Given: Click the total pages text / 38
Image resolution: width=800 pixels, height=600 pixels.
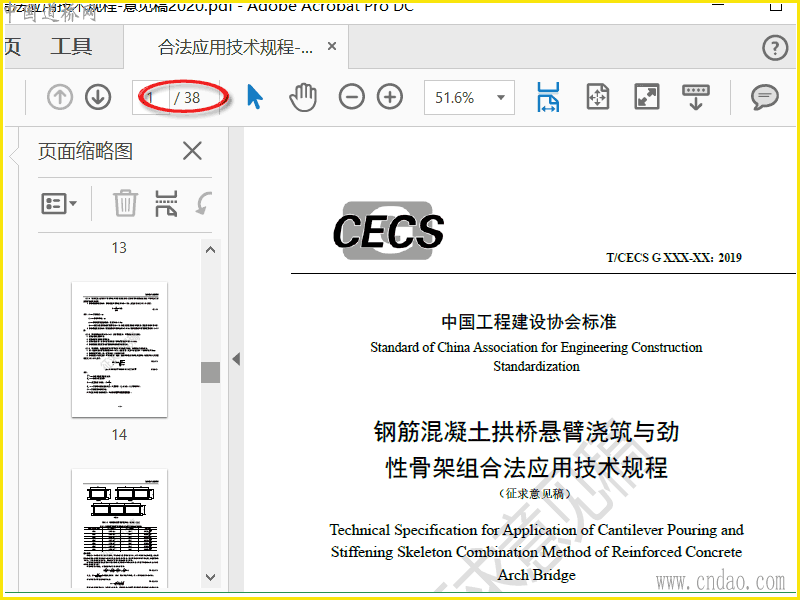Looking at the screenshot, I should (187, 97).
